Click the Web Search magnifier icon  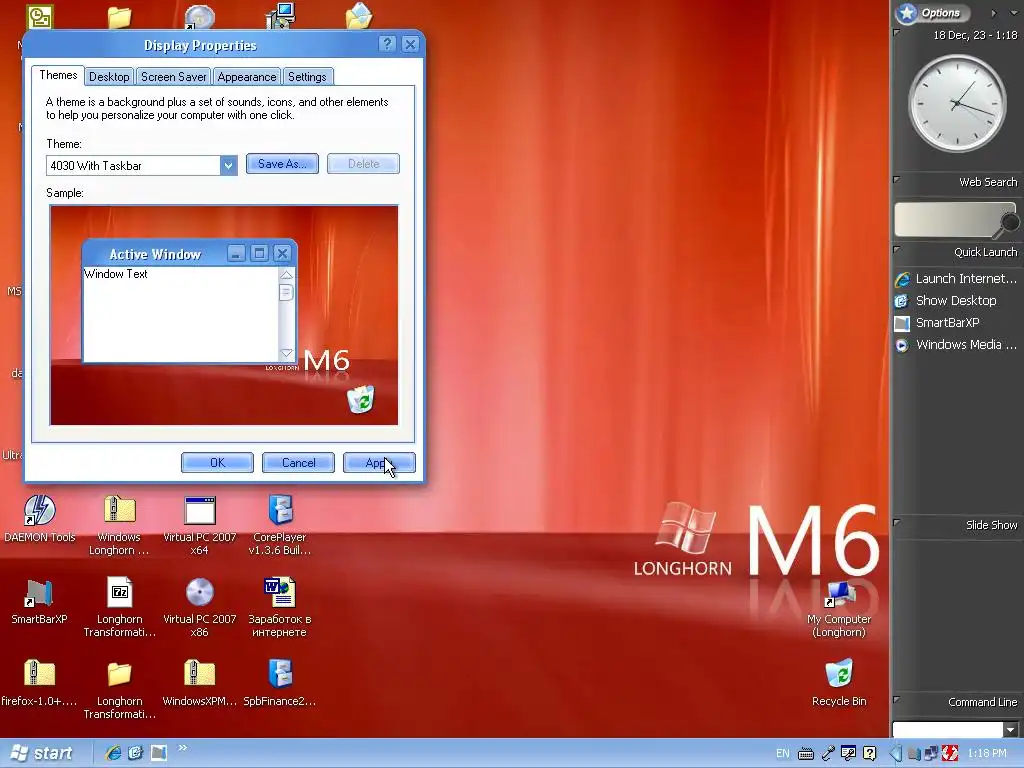[x=1008, y=223]
